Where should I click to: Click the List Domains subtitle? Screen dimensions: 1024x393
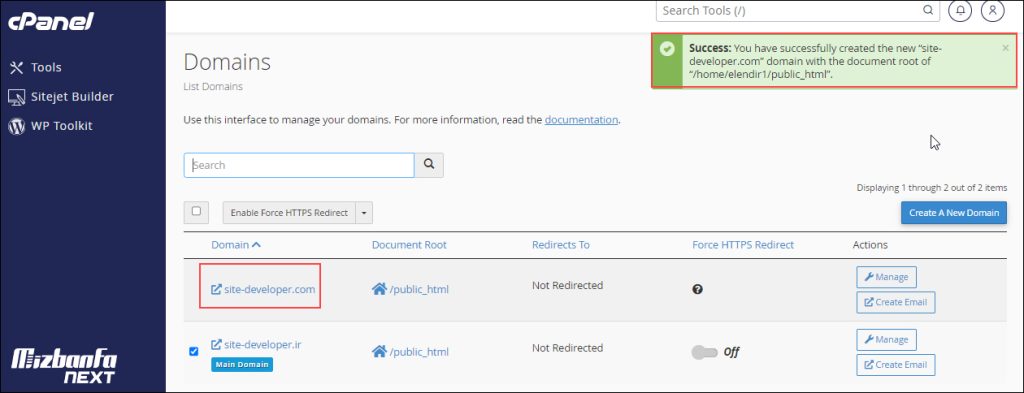[213, 86]
